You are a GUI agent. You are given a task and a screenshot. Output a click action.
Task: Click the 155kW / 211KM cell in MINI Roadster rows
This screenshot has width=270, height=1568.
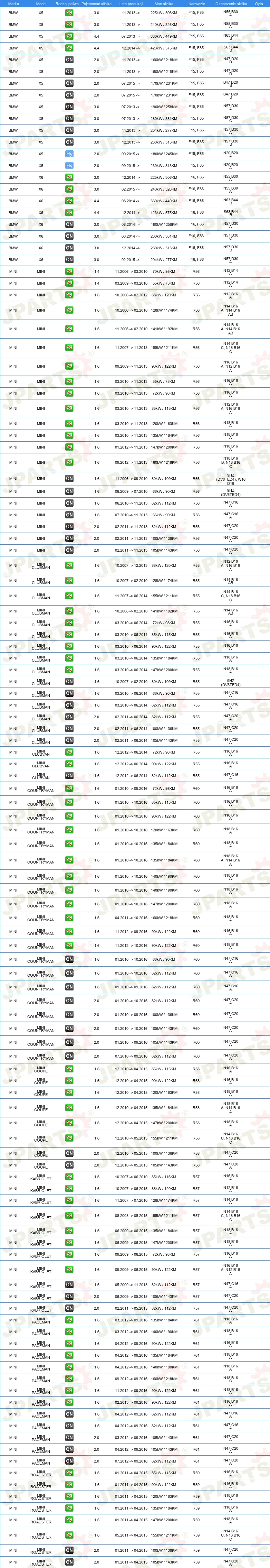[164, 1535]
